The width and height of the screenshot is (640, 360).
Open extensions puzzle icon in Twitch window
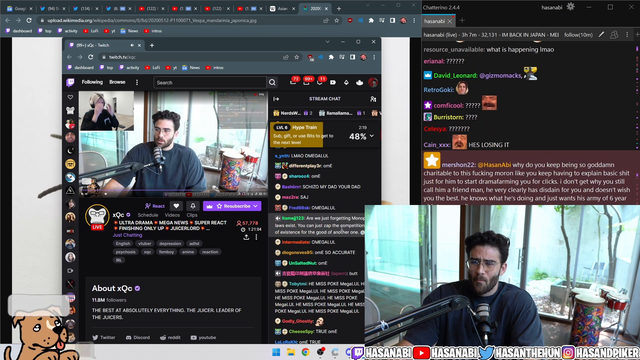(331, 57)
